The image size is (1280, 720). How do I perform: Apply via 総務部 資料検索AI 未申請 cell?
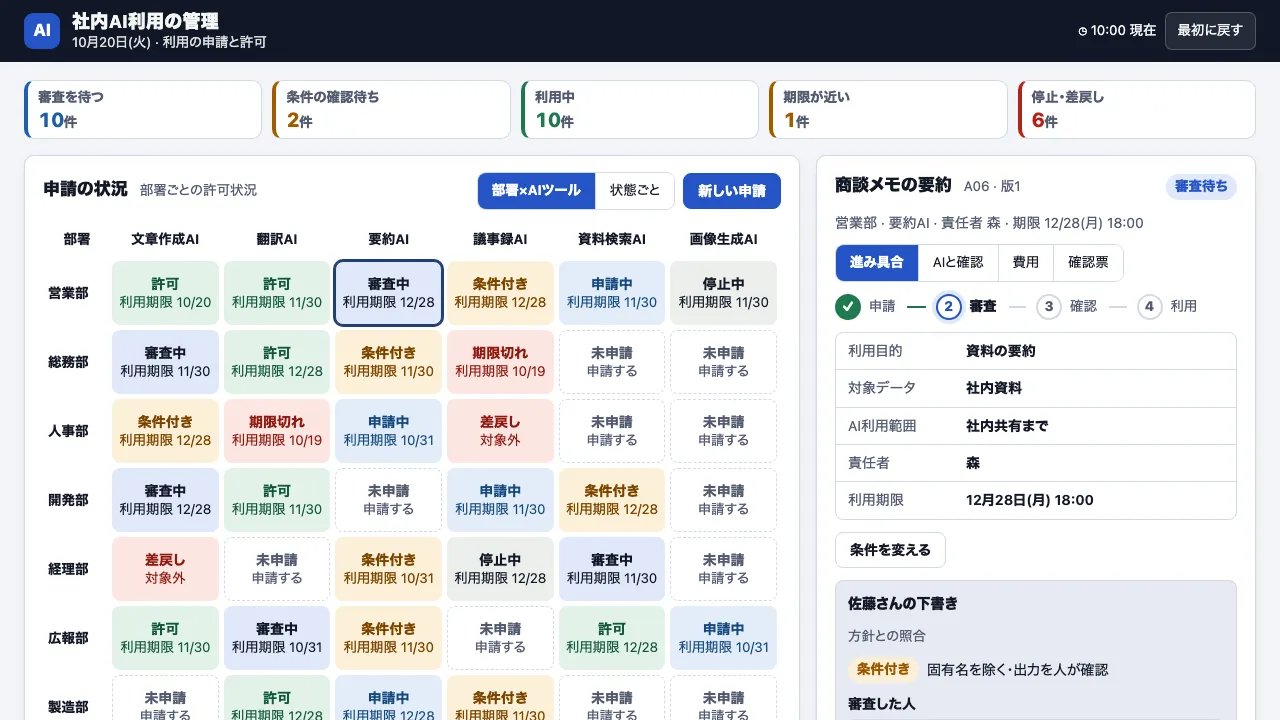[x=612, y=362]
